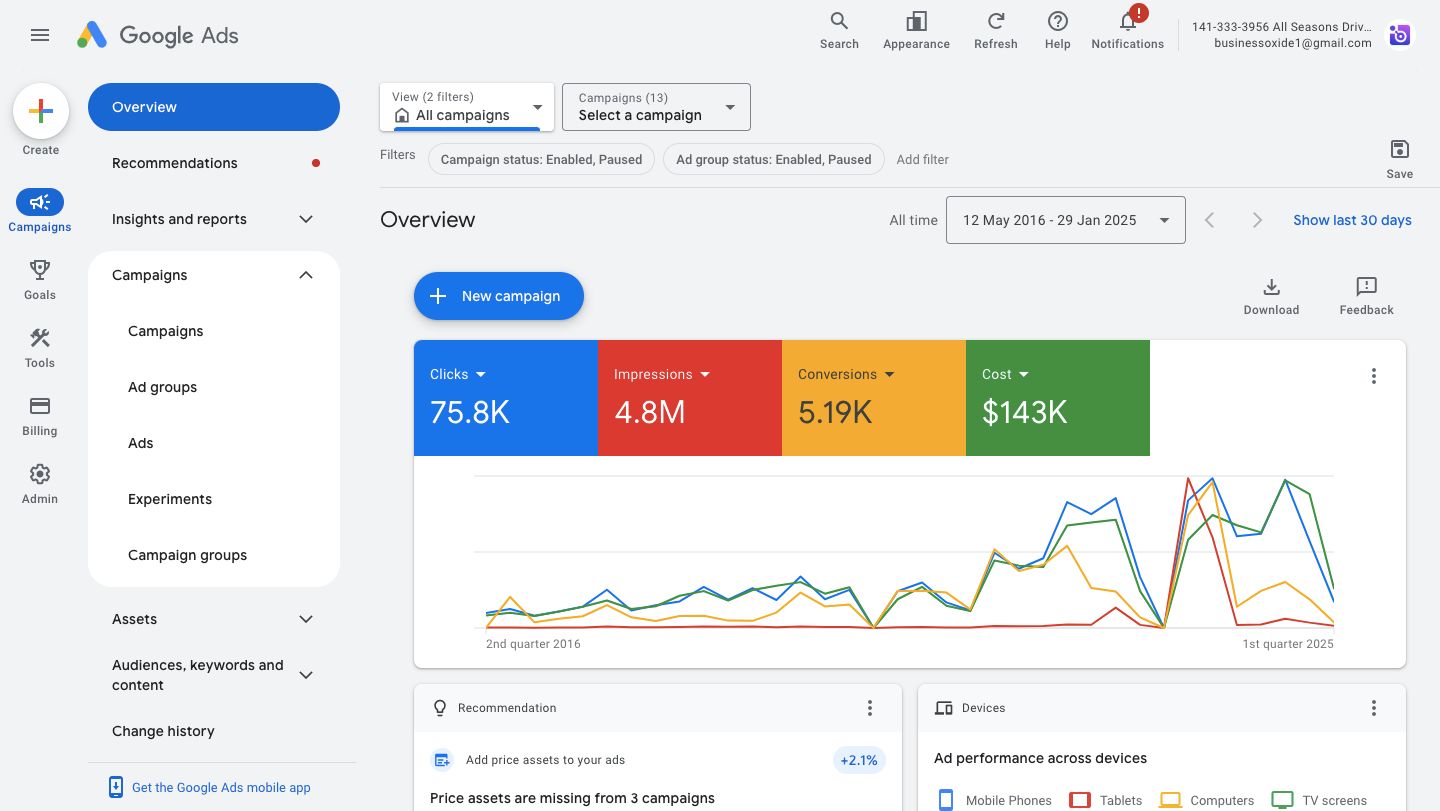Open Recommendations page
1440x811 pixels.
pyautogui.click(x=175, y=163)
